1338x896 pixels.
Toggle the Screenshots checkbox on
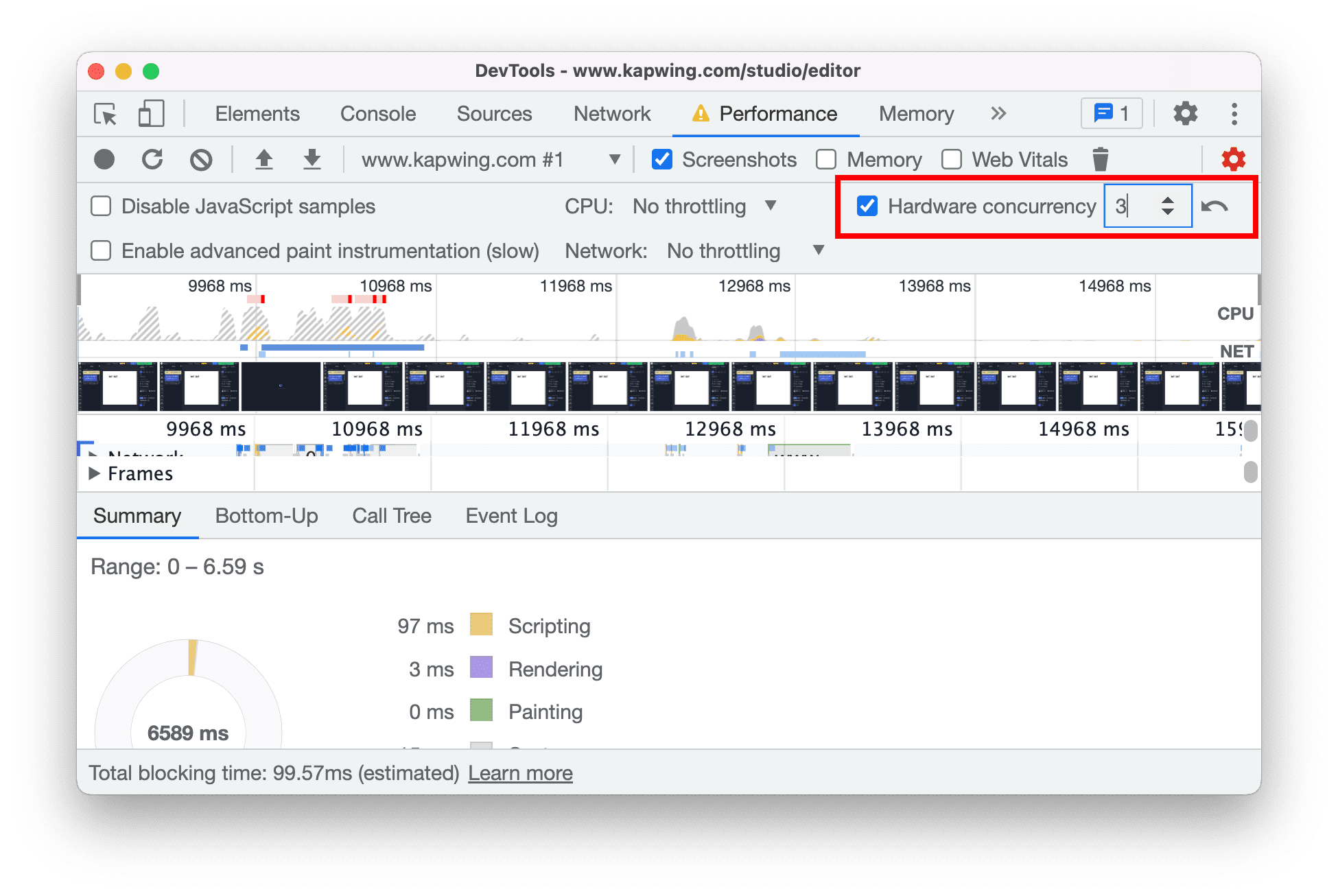[660, 158]
